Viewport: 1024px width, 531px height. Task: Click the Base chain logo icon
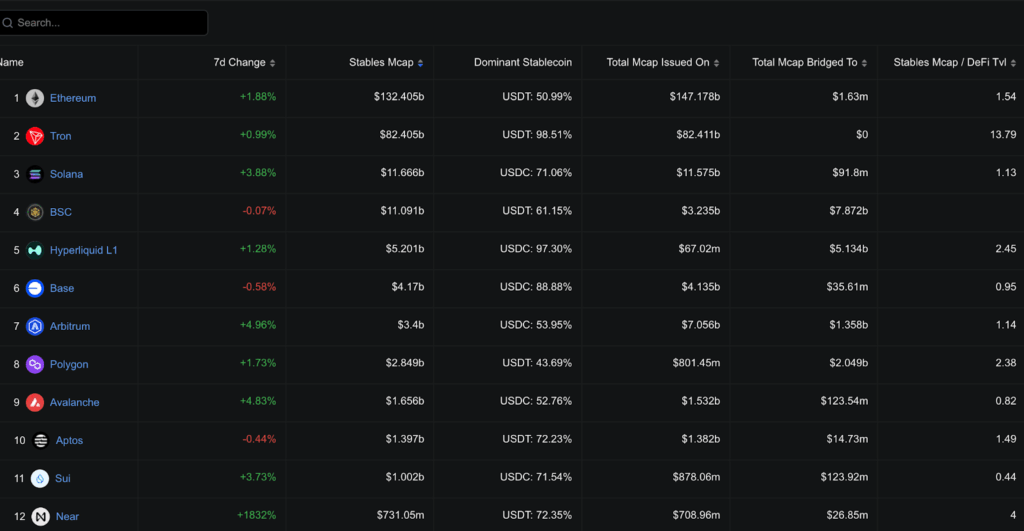[x=35, y=288]
